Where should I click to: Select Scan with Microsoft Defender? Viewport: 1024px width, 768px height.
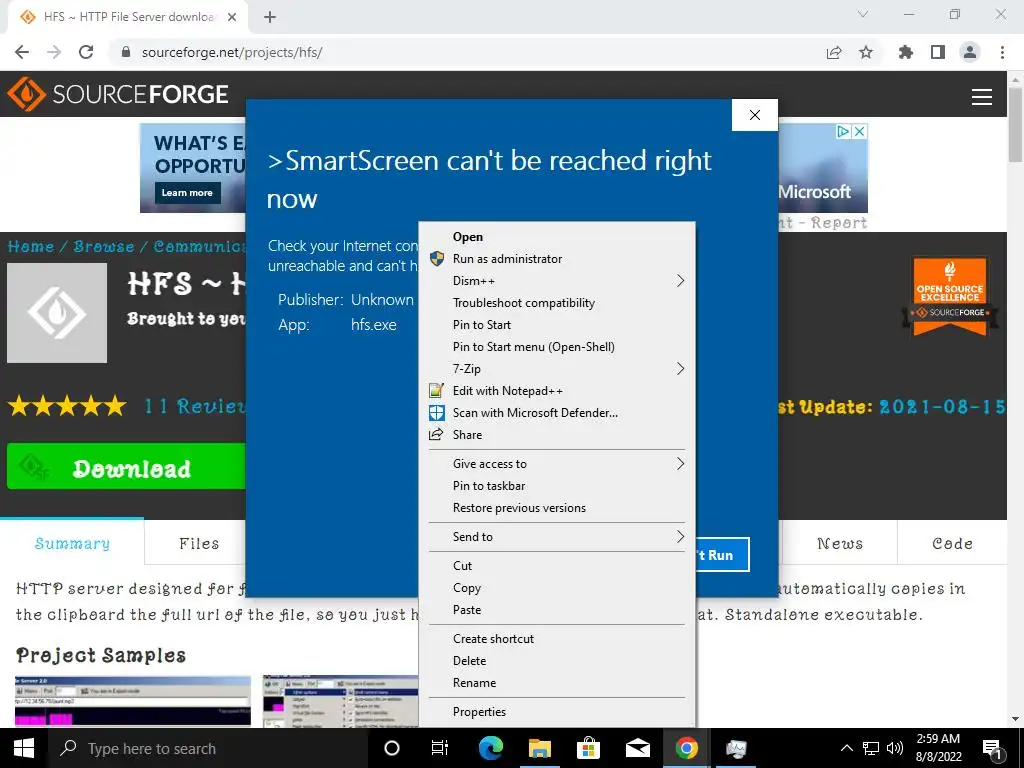click(x=557, y=413)
